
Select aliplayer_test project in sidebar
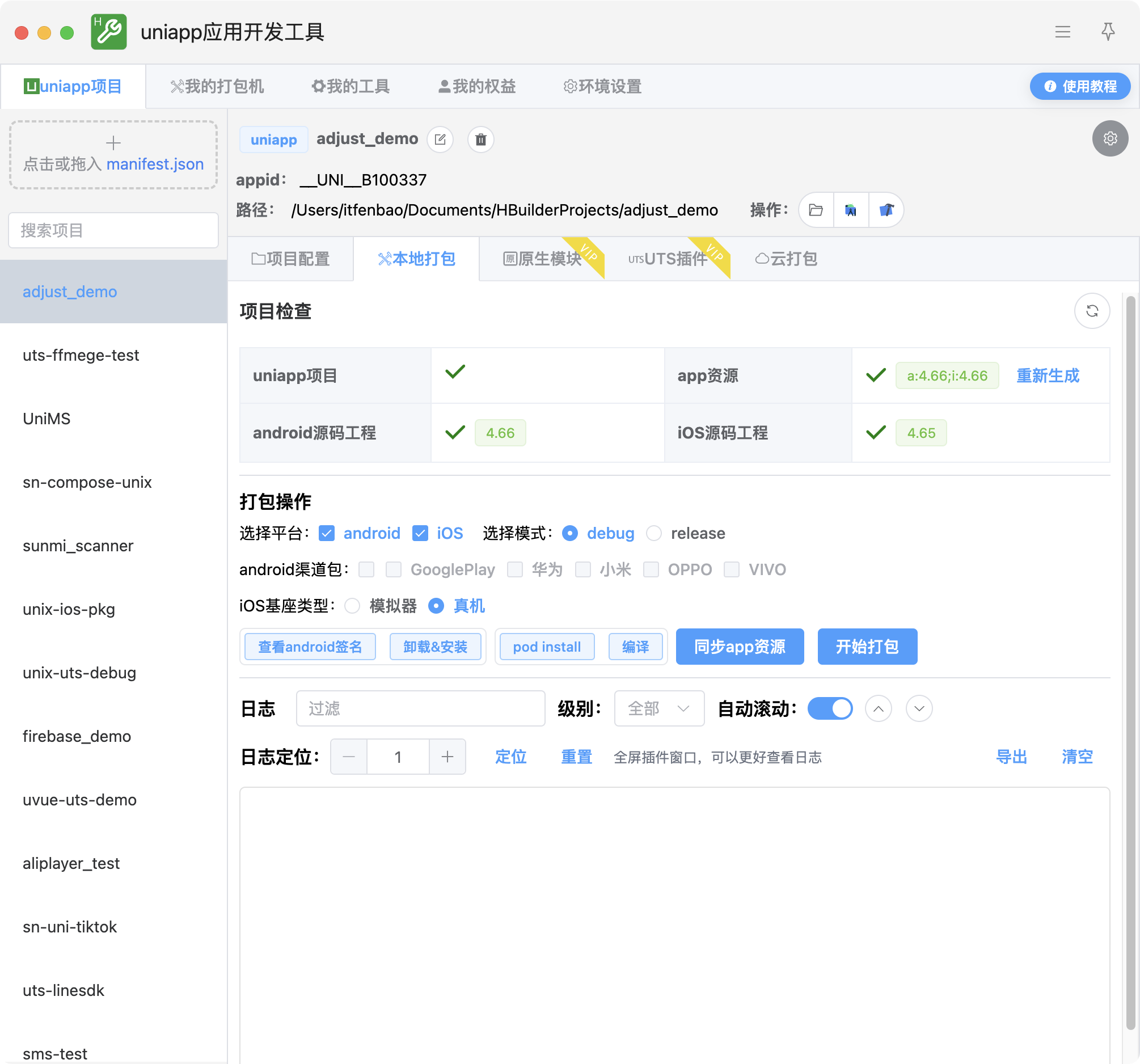click(x=113, y=863)
